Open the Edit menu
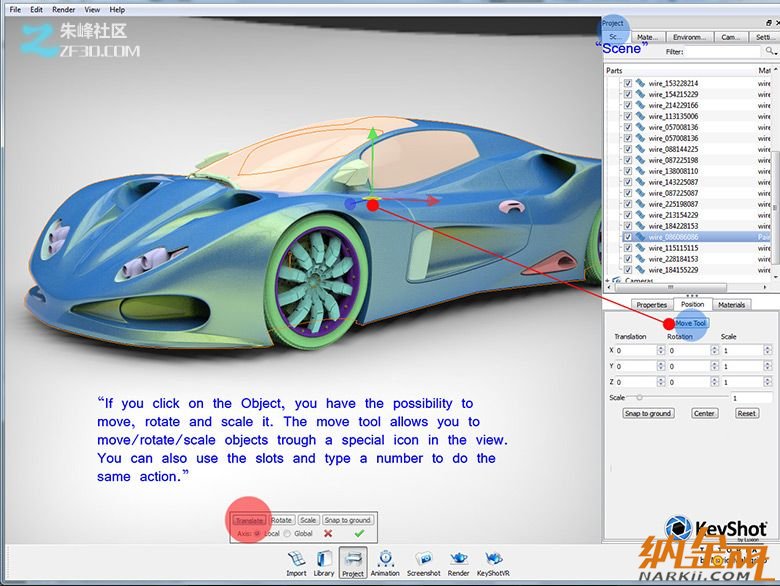 tap(36, 9)
